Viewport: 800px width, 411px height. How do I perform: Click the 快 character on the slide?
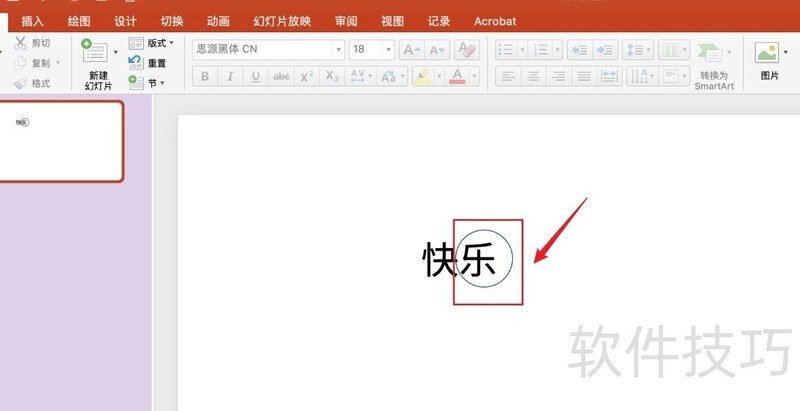point(440,260)
